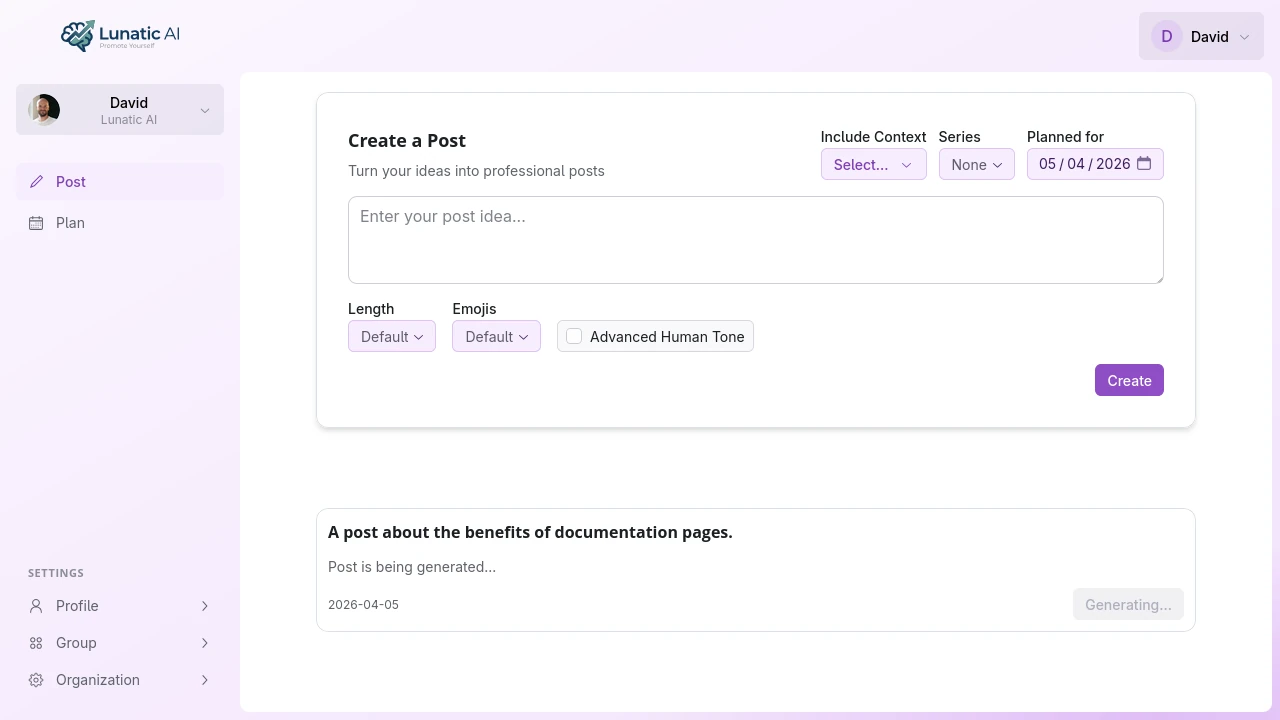Click the grid icon beside Group
The height and width of the screenshot is (720, 1280).
36,642
